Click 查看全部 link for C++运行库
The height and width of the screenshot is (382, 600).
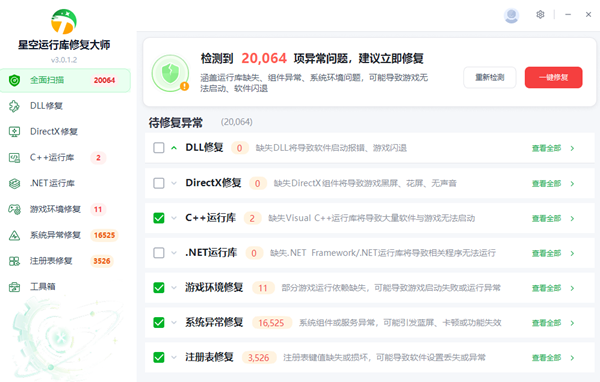pyautogui.click(x=546, y=219)
